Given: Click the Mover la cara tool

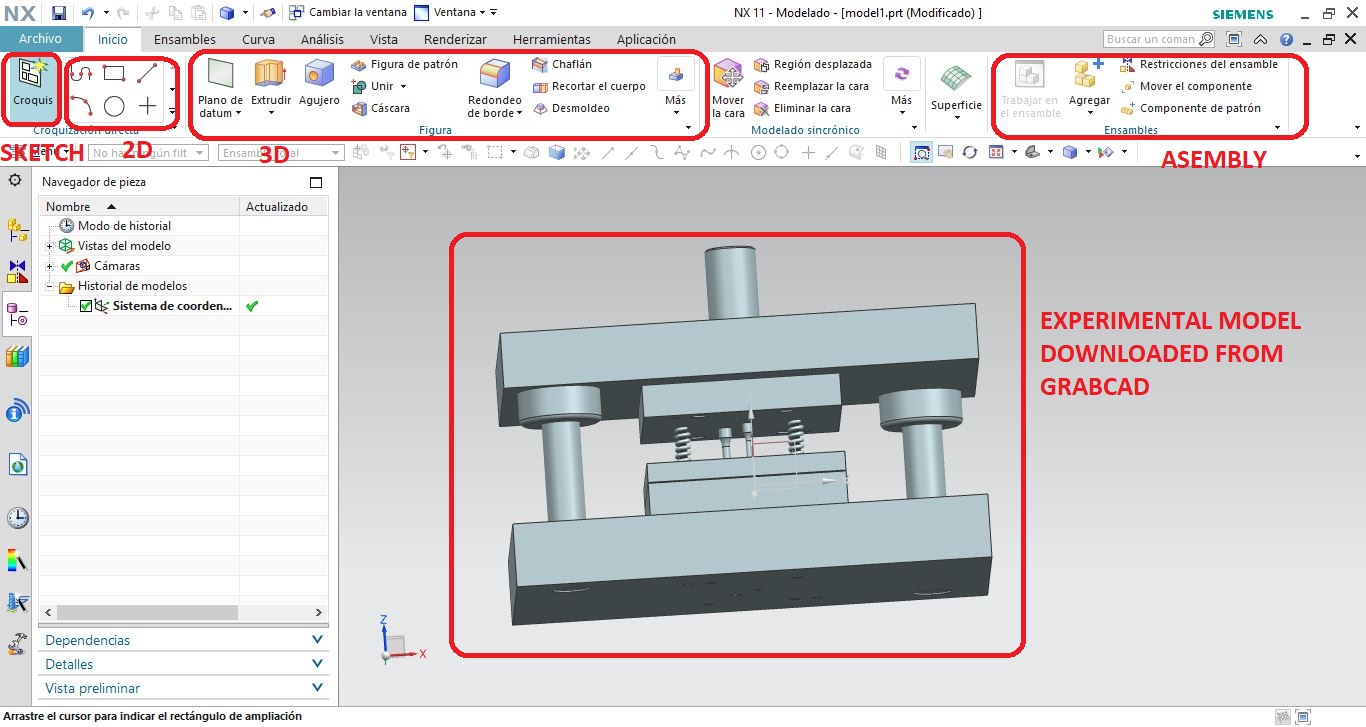Looking at the screenshot, I should point(728,88).
